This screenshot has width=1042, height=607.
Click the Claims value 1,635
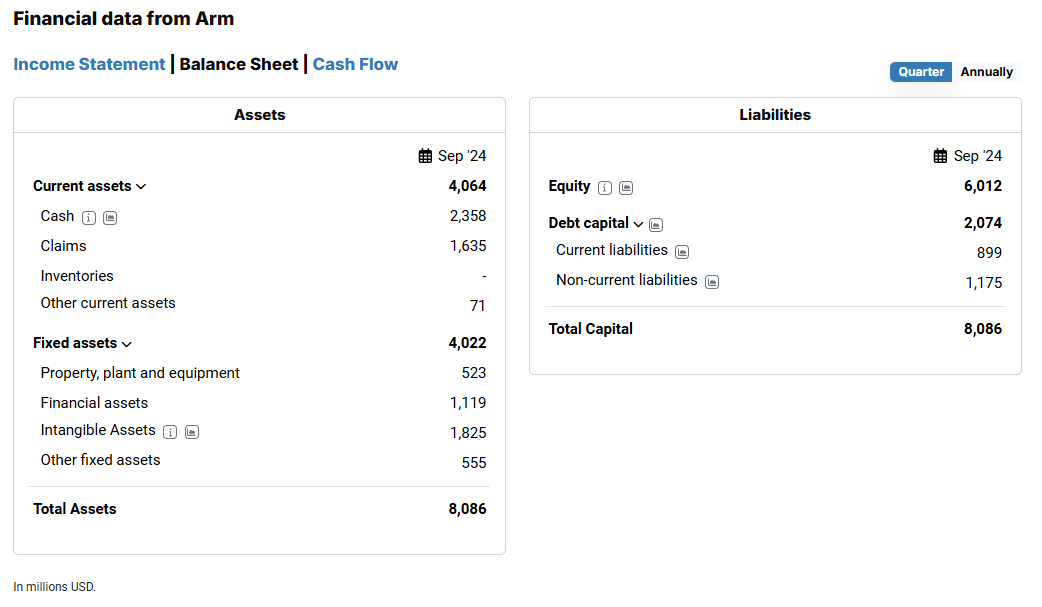click(468, 246)
